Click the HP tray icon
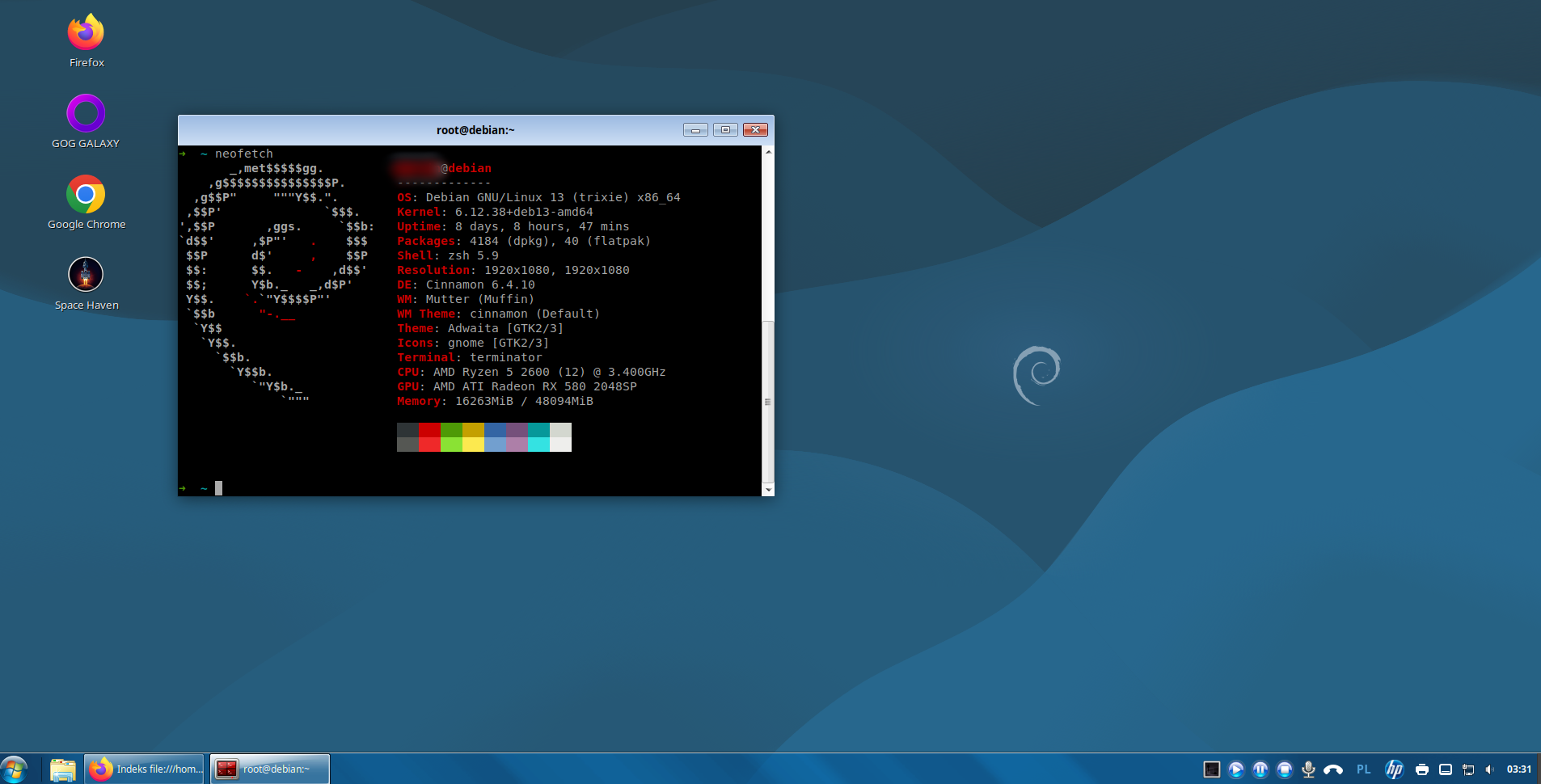This screenshot has width=1541, height=784. pos(1395,769)
